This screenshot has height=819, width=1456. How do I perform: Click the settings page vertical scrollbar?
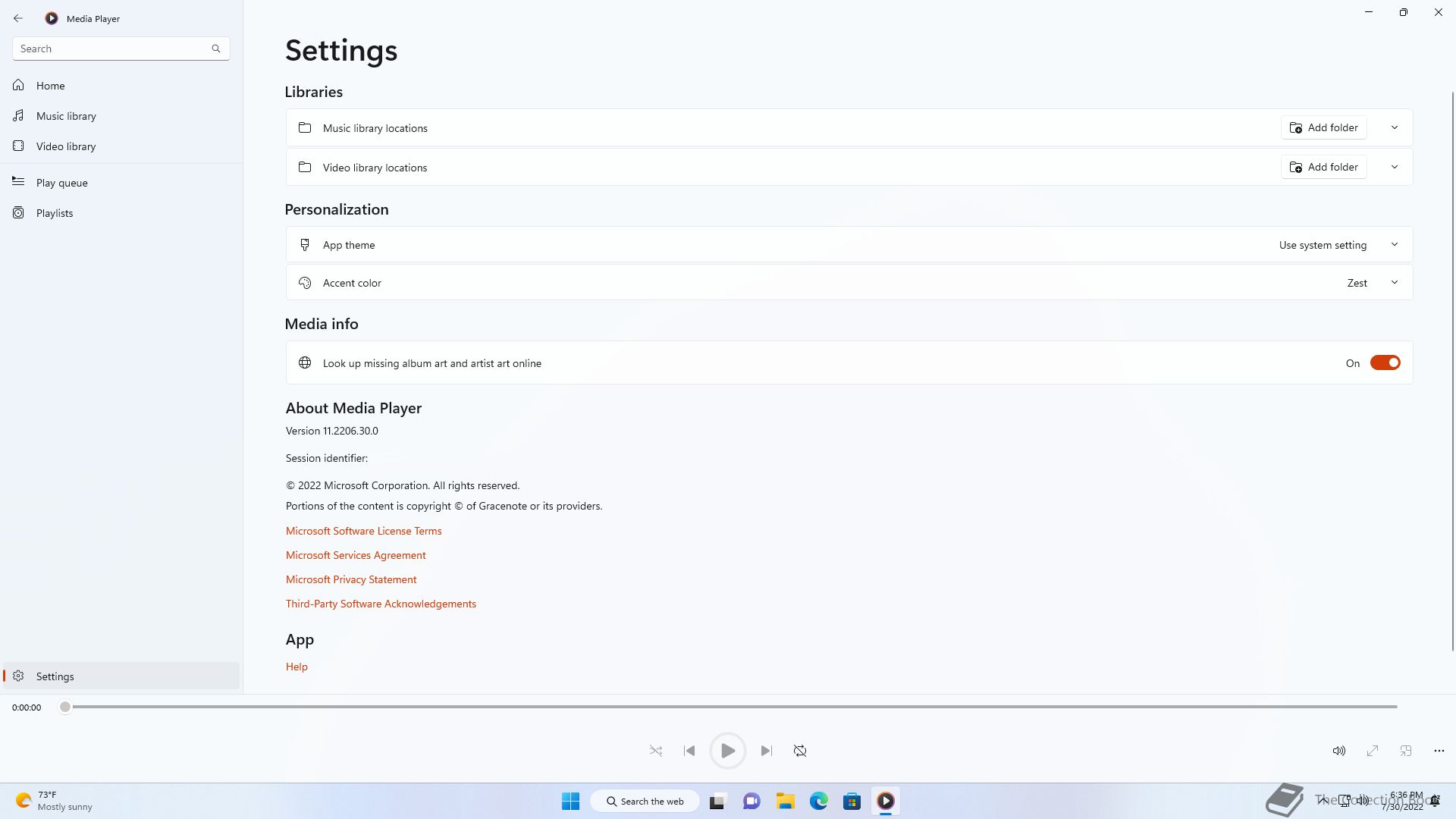1453,370
